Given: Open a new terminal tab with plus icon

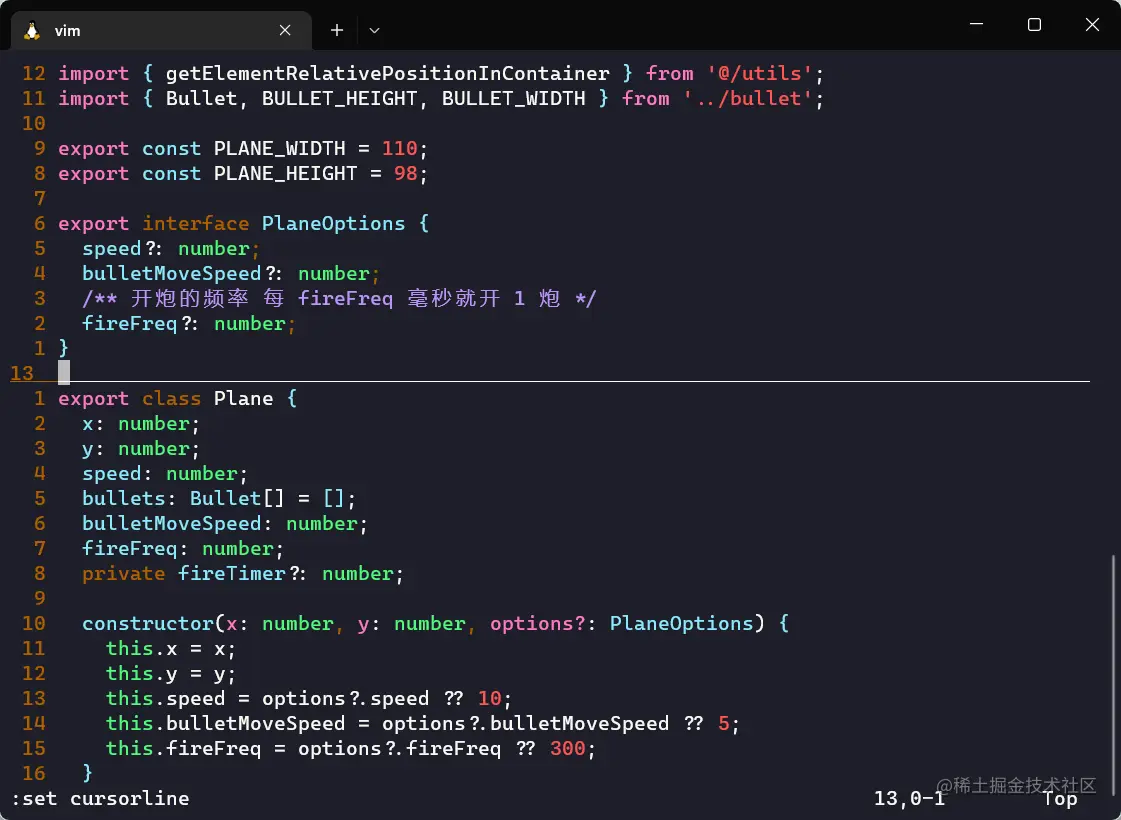Looking at the screenshot, I should [x=336, y=30].
